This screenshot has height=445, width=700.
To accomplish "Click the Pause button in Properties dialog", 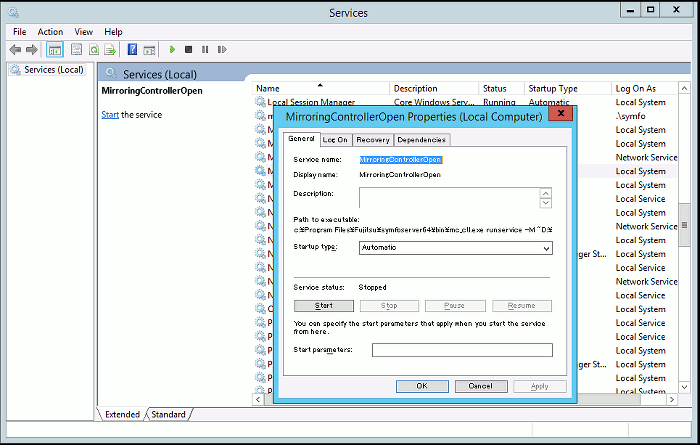I will pos(455,306).
